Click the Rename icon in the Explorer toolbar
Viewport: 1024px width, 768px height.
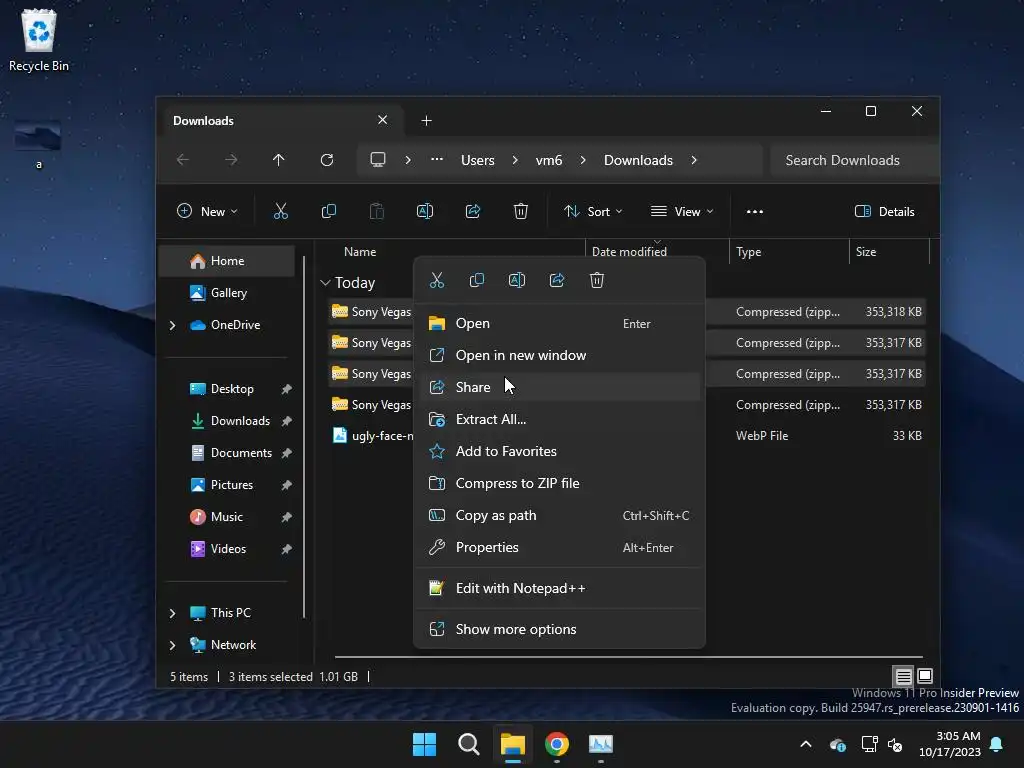tap(424, 211)
